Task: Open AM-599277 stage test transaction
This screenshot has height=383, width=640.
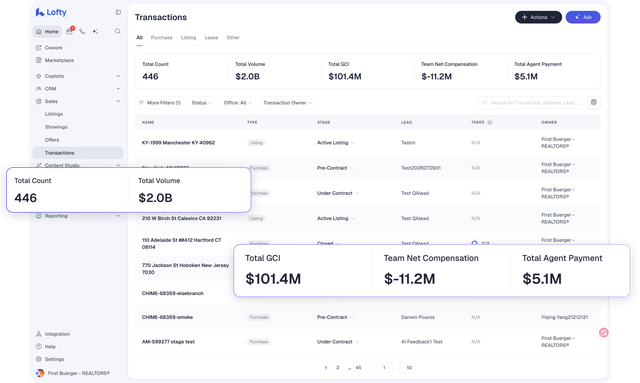Action: 168,342
